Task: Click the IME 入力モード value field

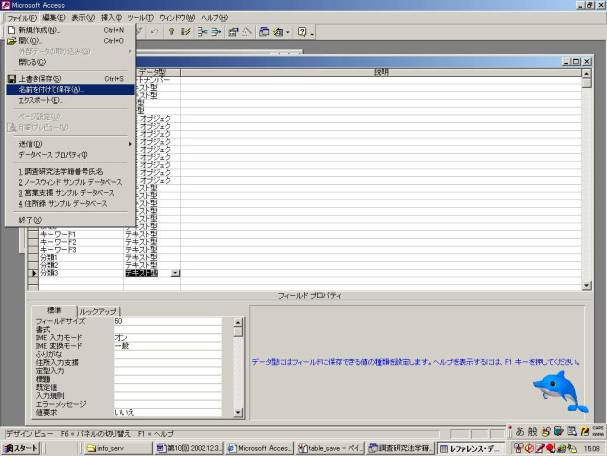Action: point(168,338)
